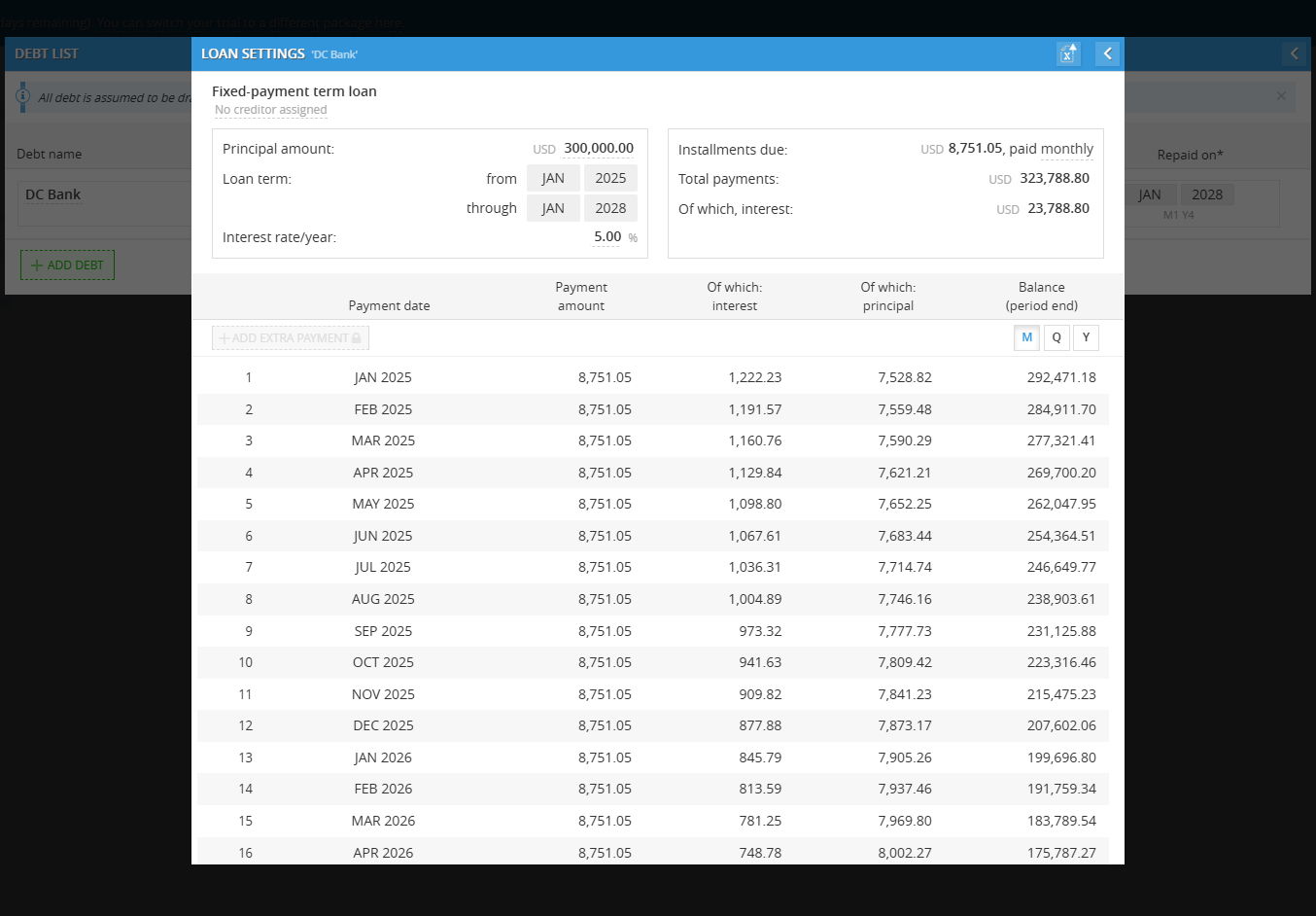
Task: Open the loan end month dropdown
Action: pos(553,208)
